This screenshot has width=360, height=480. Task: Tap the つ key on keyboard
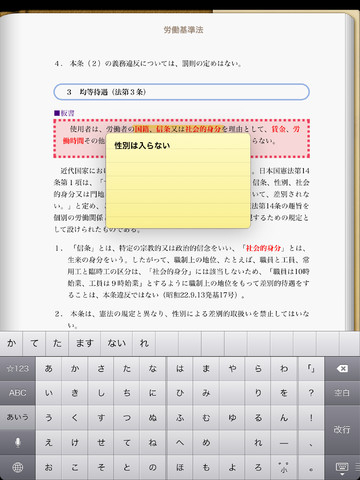coord(127,418)
